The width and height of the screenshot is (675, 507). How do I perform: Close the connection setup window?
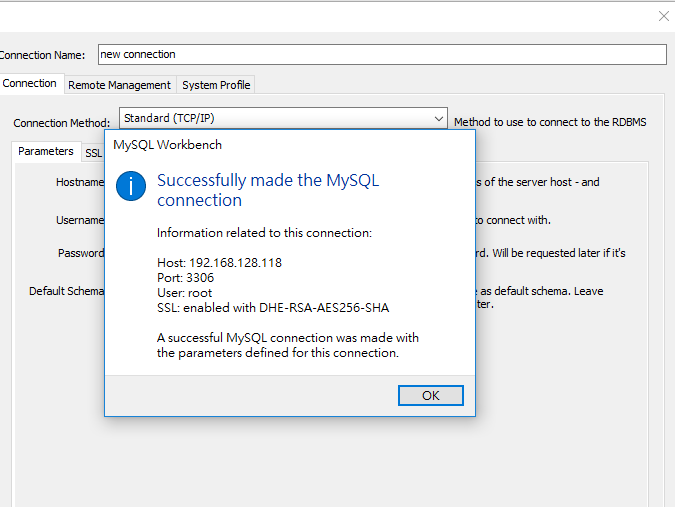click(663, 16)
